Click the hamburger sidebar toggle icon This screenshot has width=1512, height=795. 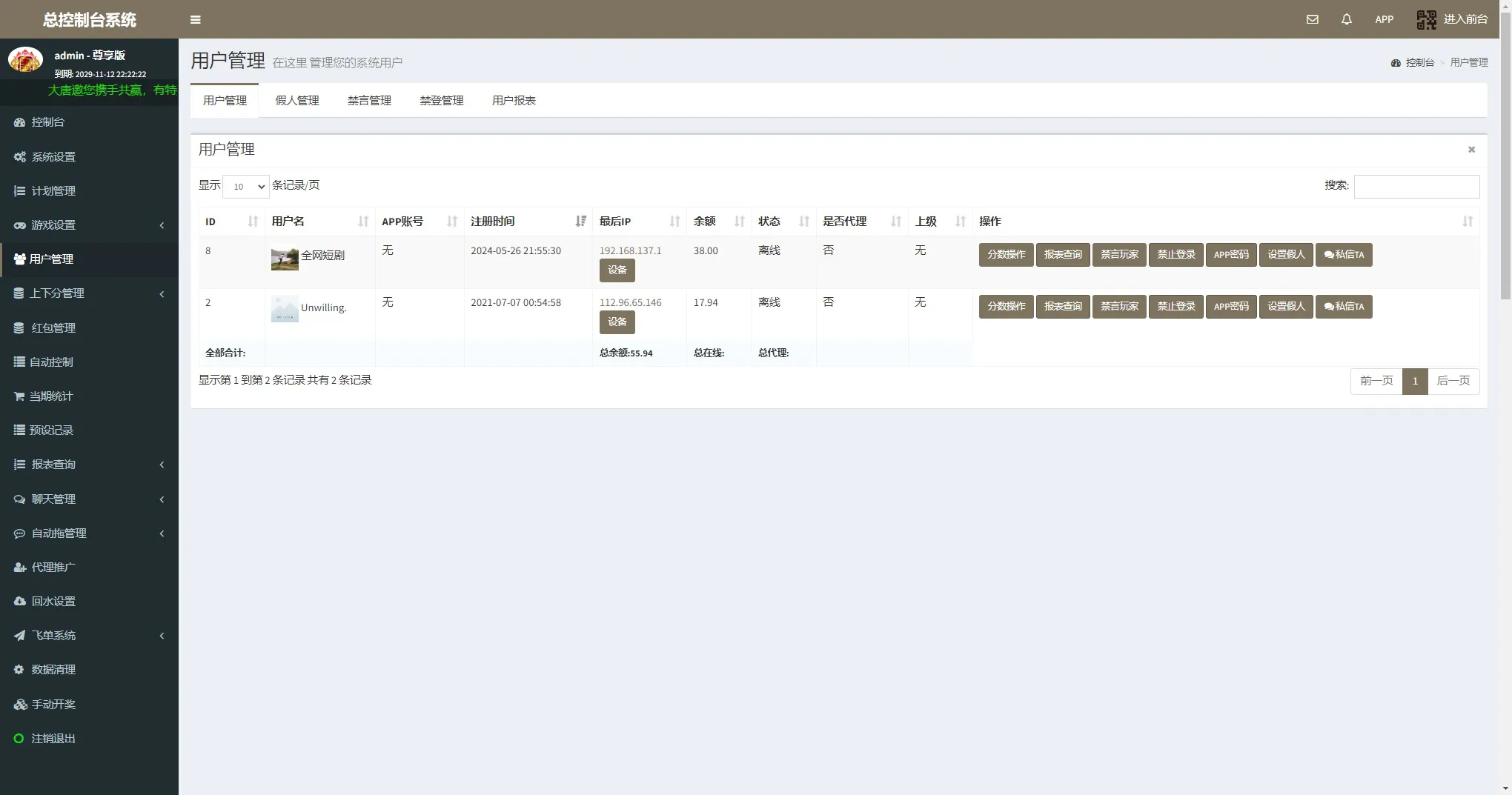coord(196,20)
